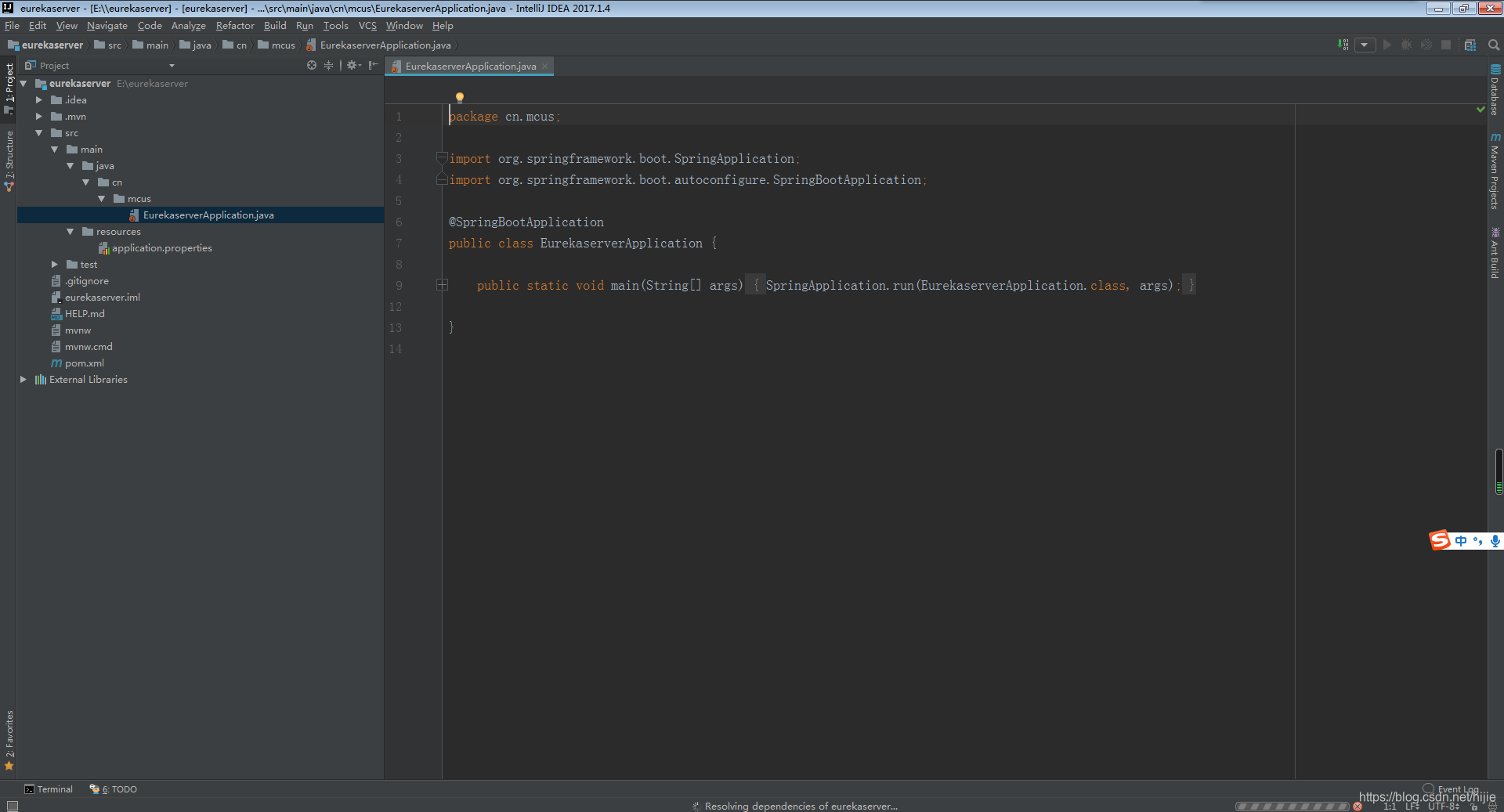Open the Ant Build tool window

pos(1495,252)
